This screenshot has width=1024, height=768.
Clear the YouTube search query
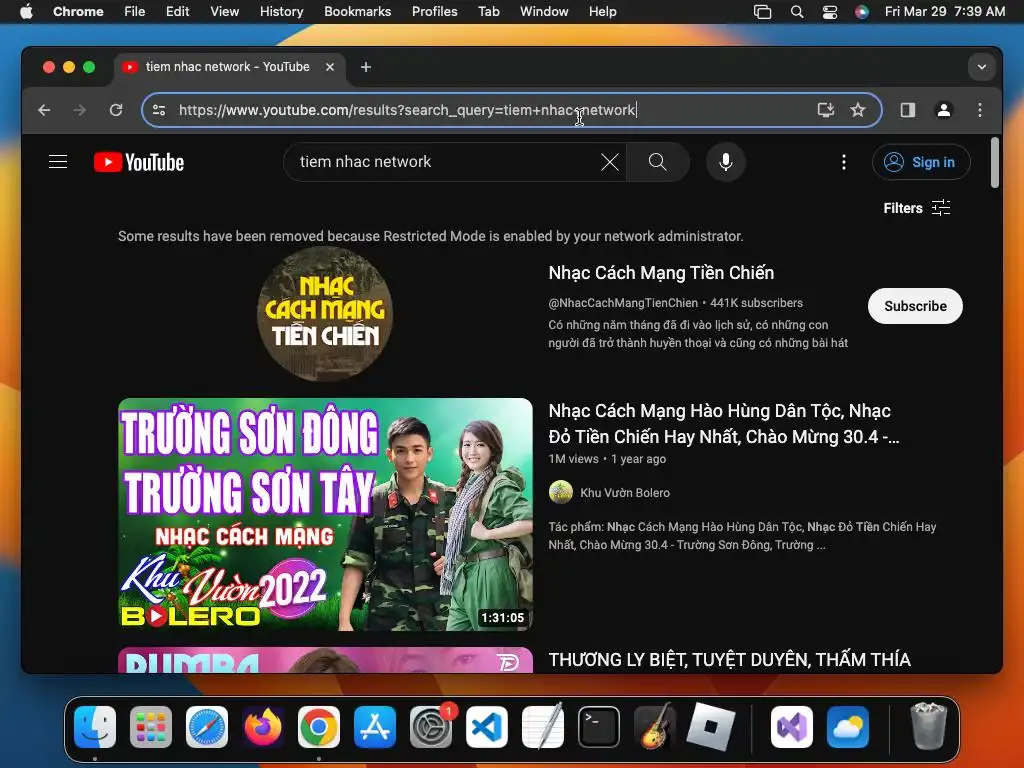[x=609, y=162]
